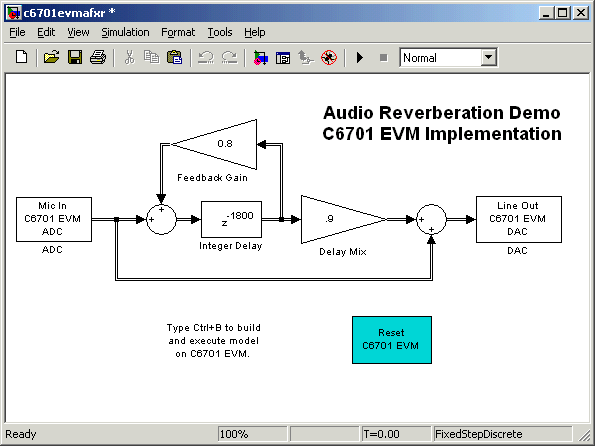Open the View menu
Viewport: 595px width, 446px height.
(x=78, y=32)
